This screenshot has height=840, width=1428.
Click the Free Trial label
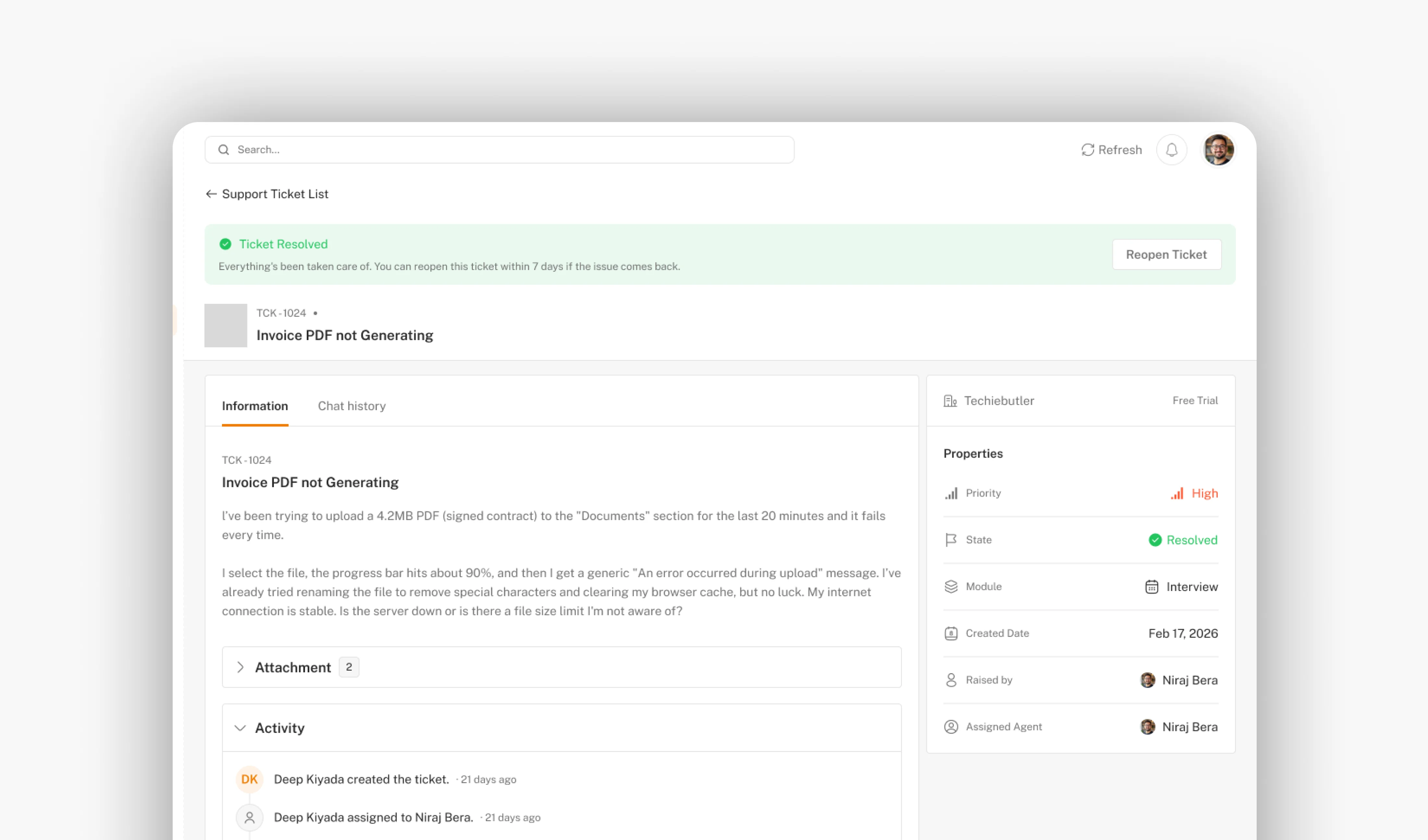tap(1195, 401)
